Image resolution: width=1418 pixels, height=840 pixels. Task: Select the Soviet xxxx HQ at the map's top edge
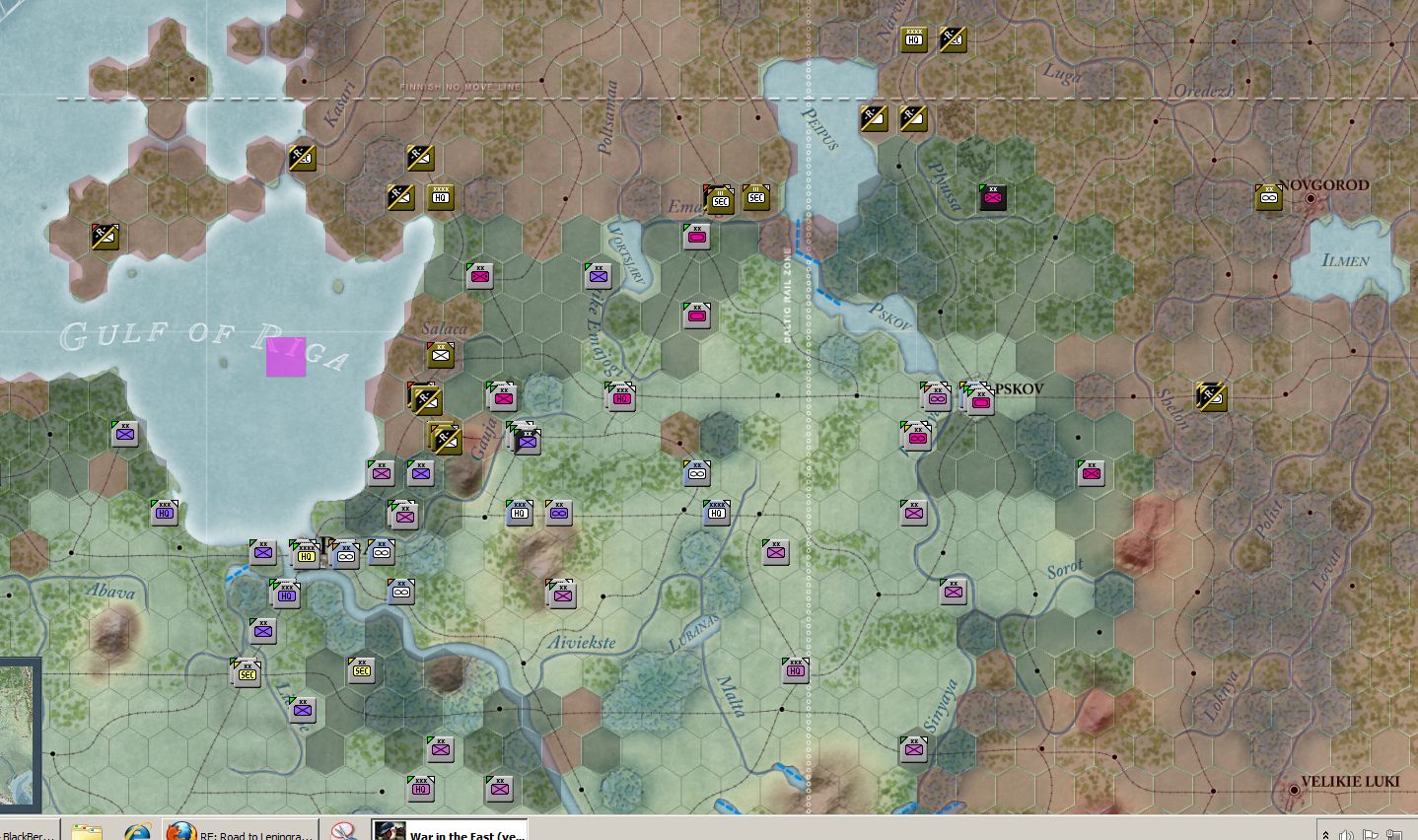[913, 38]
